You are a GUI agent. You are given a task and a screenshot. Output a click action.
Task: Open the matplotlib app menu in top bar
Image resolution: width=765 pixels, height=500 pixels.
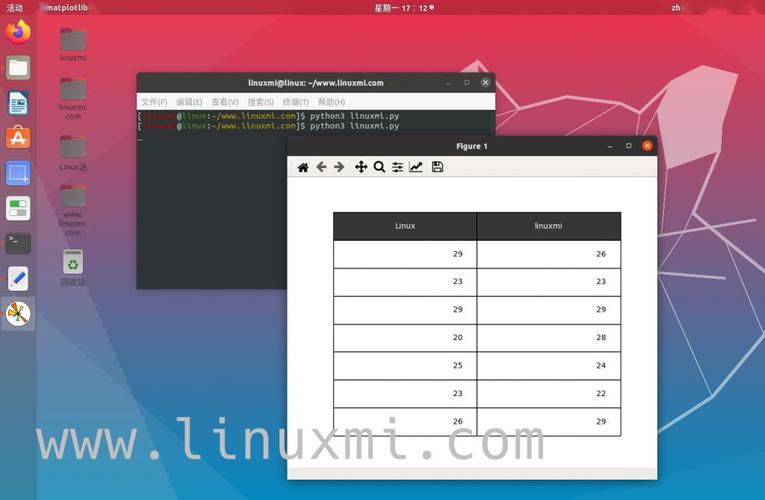pos(67,7)
